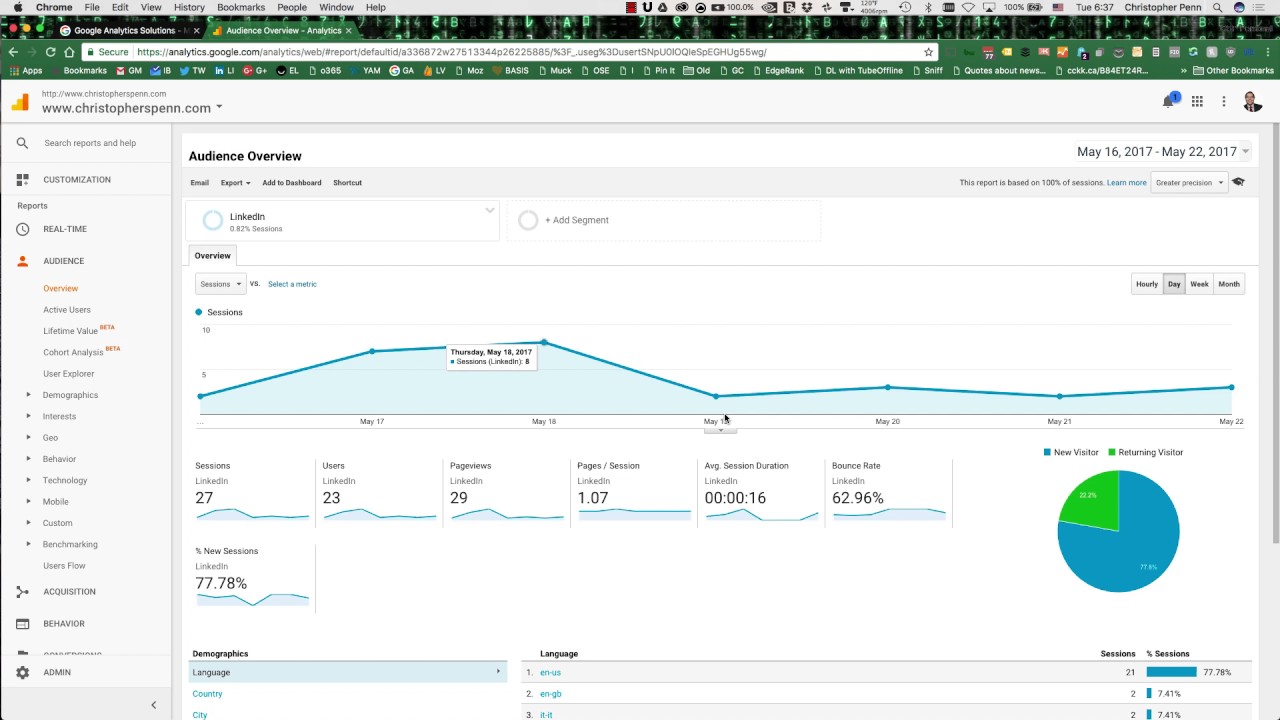1280x720 pixels.
Task: Click Add to Dashboard
Action: tap(292, 183)
